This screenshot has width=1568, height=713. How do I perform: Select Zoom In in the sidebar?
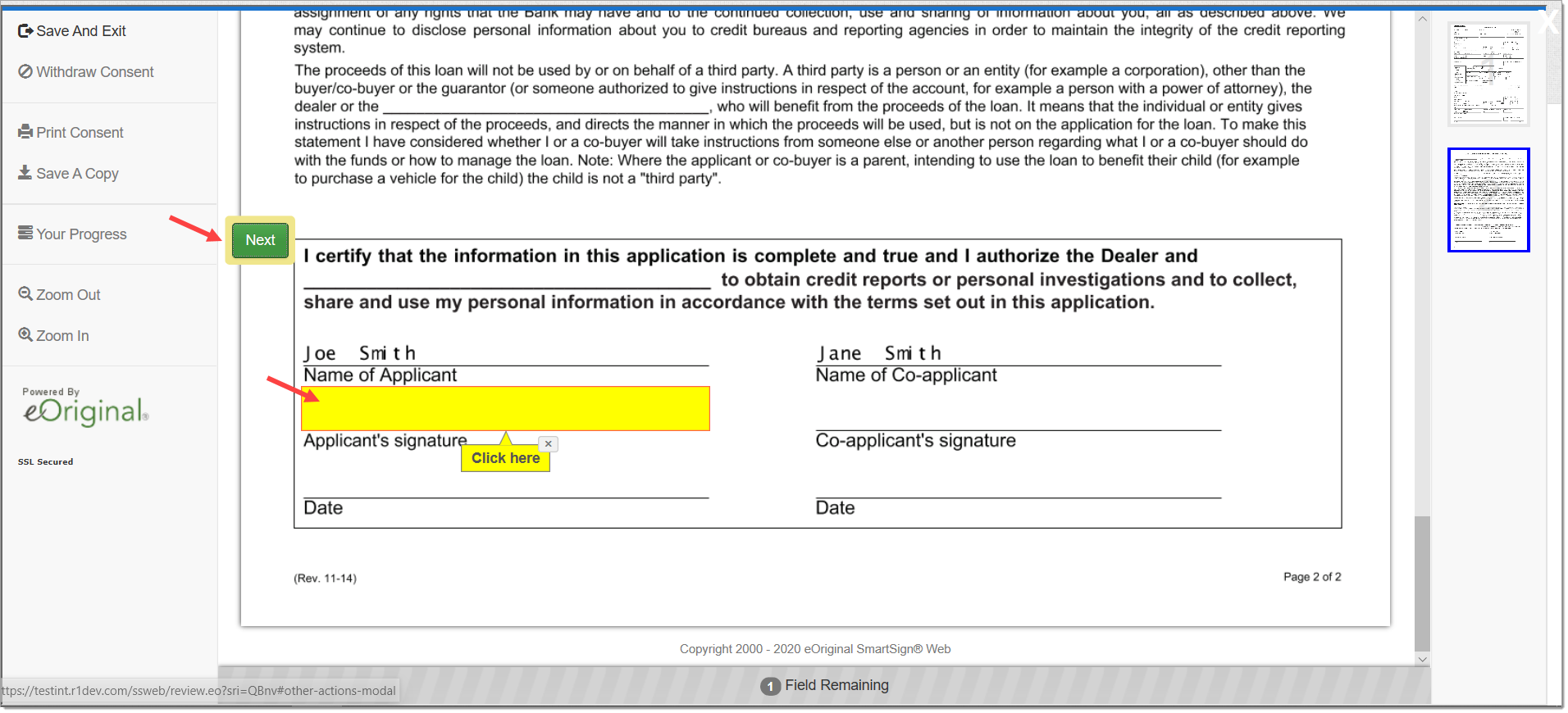pos(54,336)
